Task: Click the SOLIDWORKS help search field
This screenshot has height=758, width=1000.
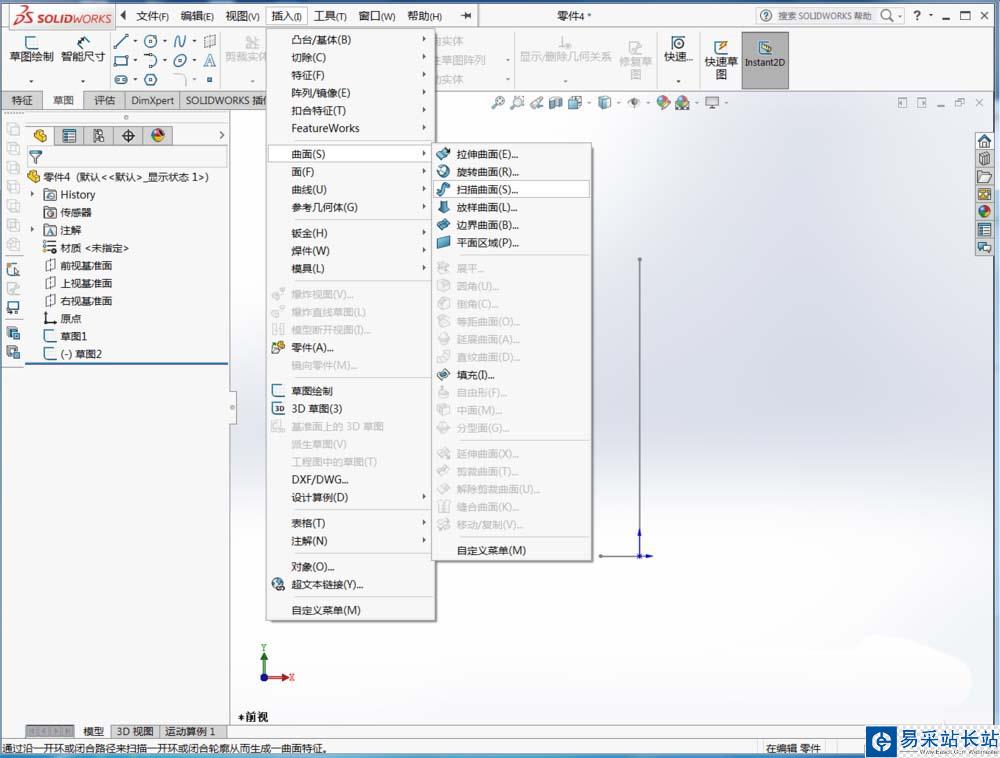Action: pyautogui.click(x=823, y=16)
